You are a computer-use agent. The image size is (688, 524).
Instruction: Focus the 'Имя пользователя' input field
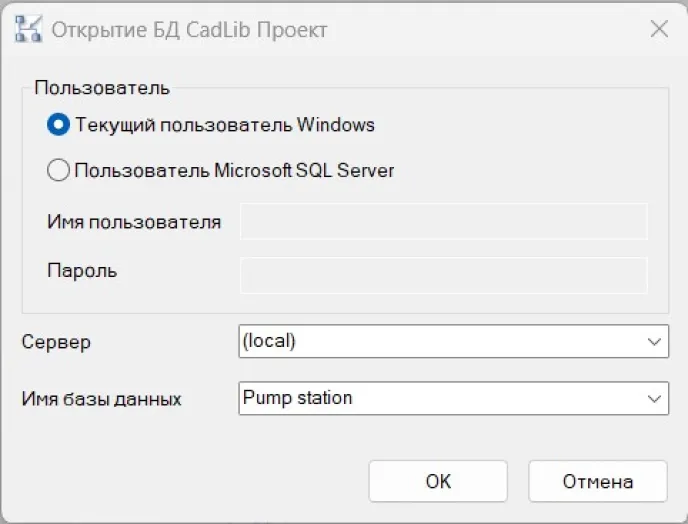[443, 222]
